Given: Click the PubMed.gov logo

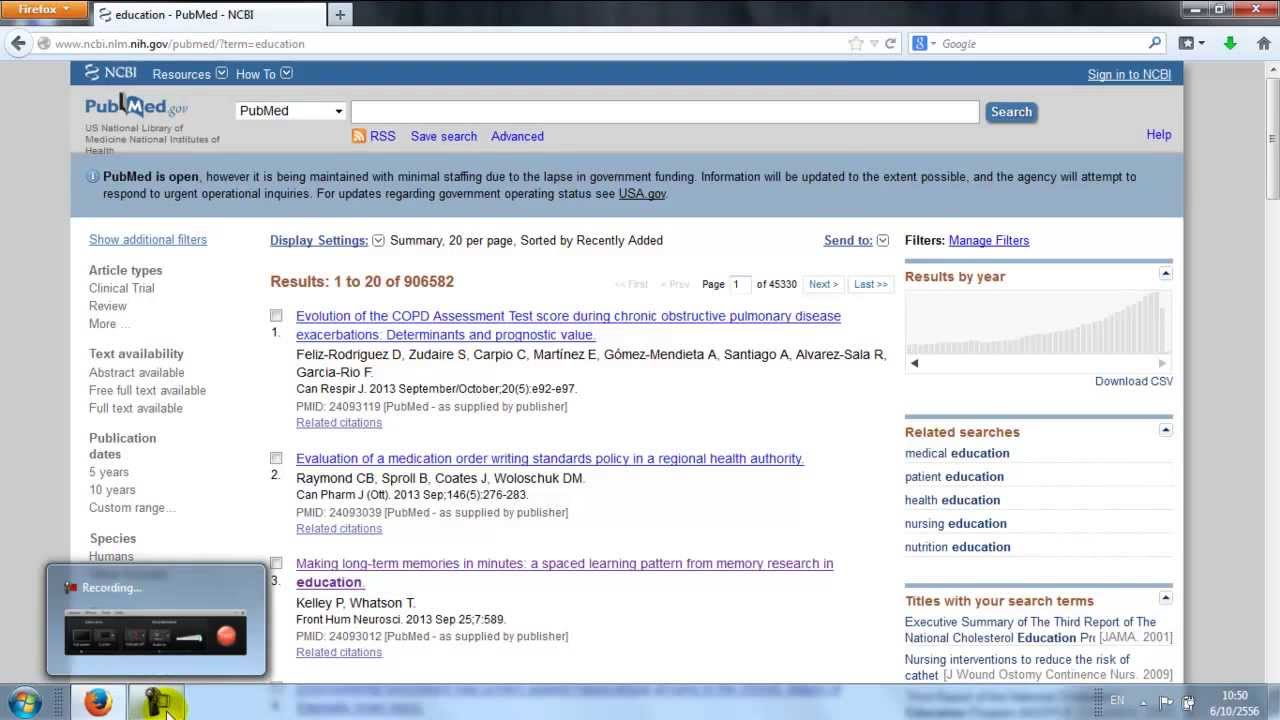Looking at the screenshot, I should pyautogui.click(x=136, y=106).
